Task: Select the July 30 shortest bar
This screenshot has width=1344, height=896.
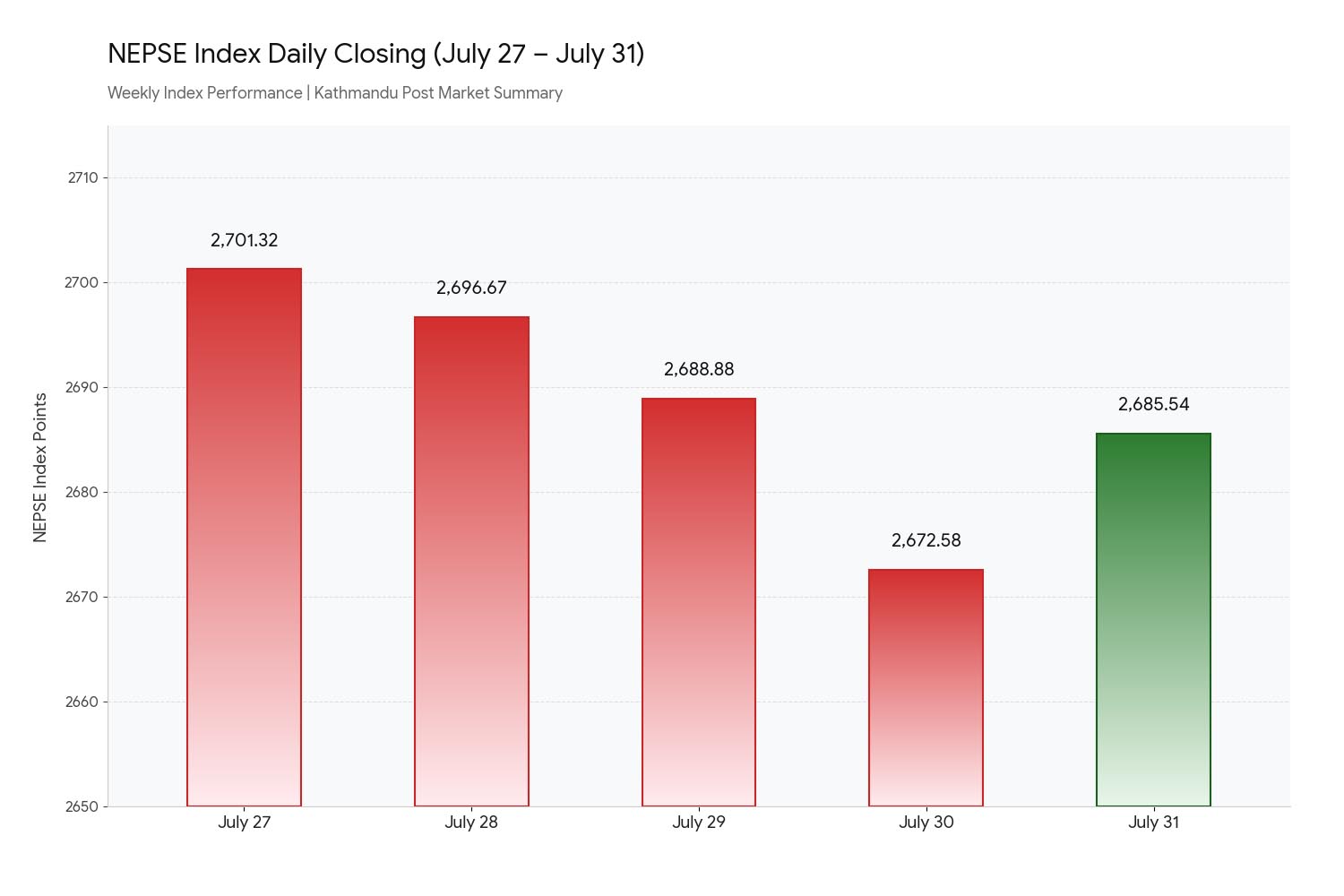Action: [x=926, y=688]
